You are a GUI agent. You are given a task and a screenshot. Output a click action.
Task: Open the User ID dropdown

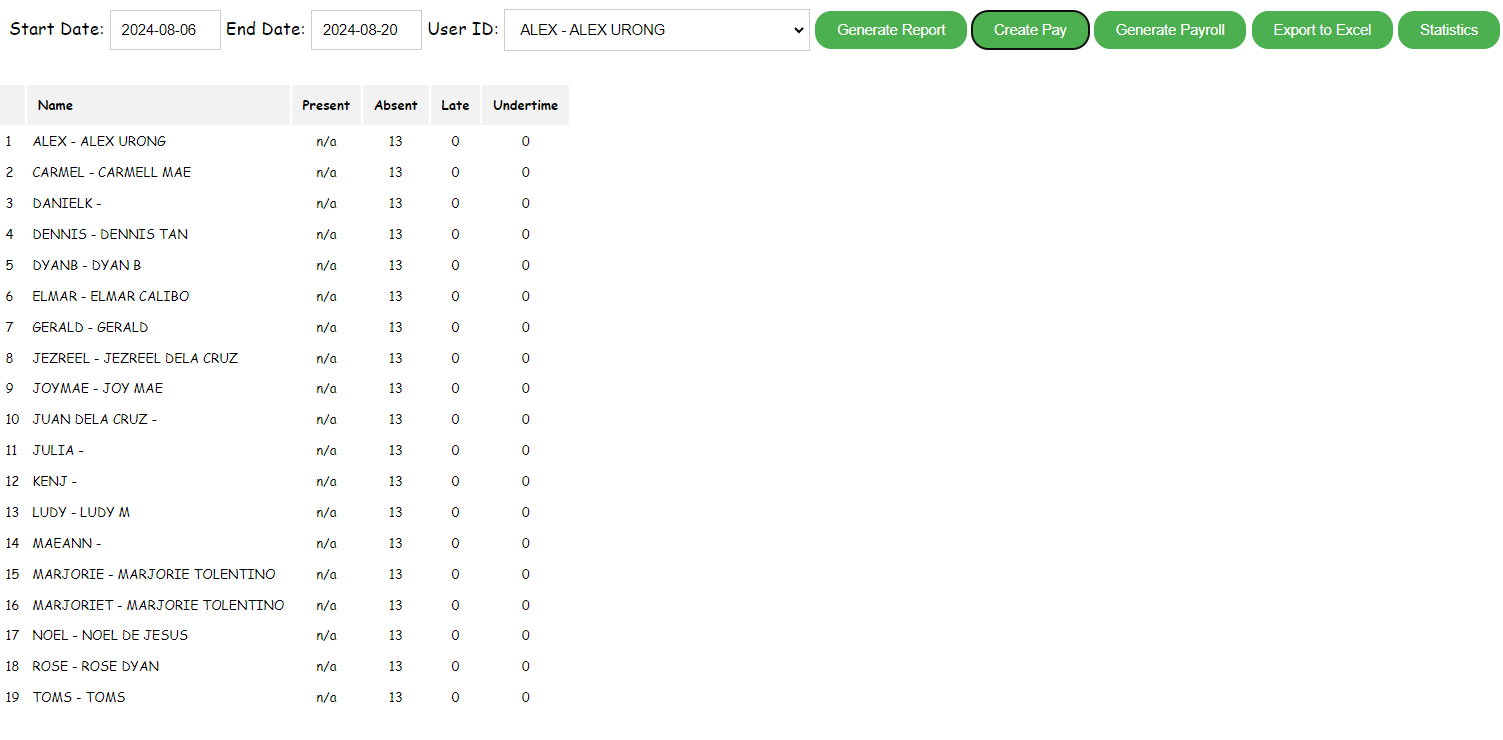[x=657, y=30]
